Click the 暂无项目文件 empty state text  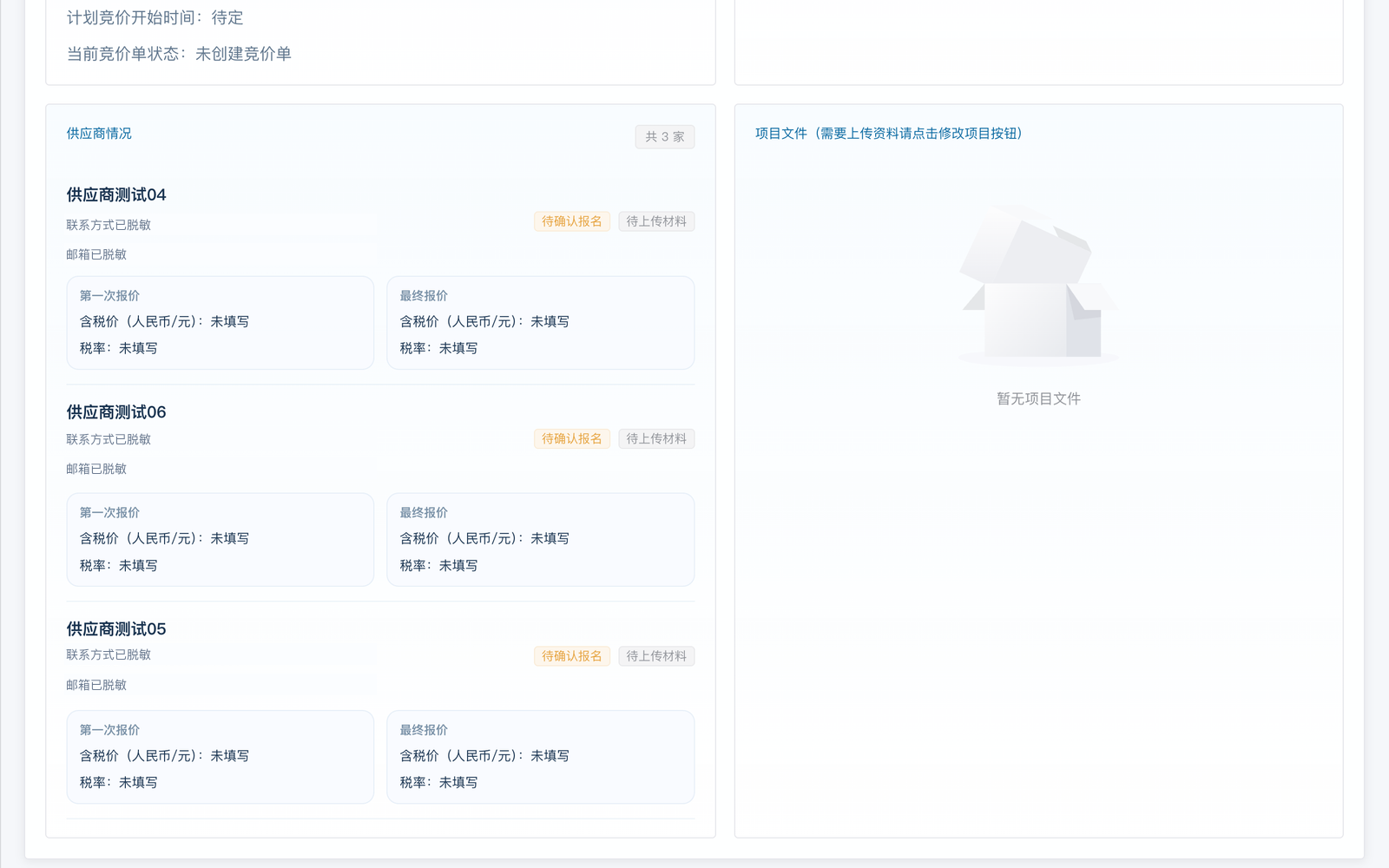coord(1038,399)
